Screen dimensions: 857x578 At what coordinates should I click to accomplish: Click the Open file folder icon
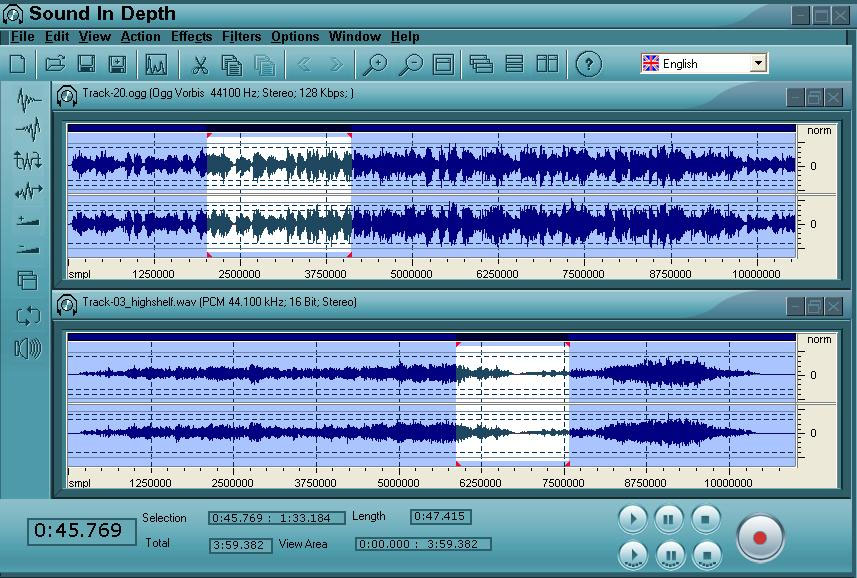55,64
